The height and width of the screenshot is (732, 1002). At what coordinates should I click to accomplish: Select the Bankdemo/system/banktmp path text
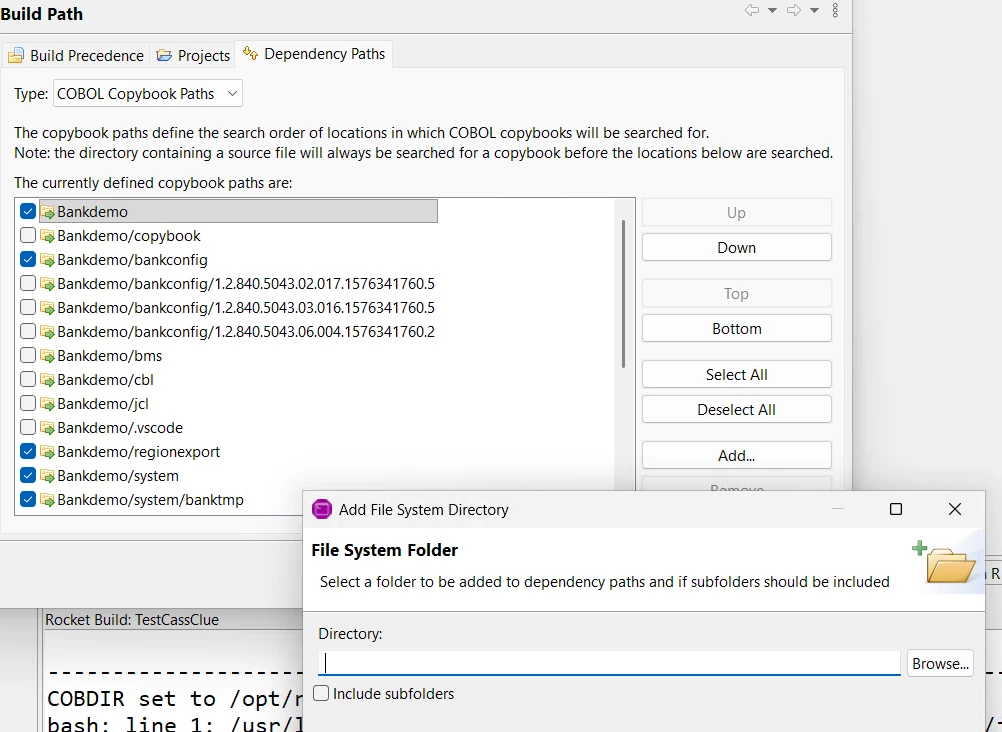tap(151, 500)
